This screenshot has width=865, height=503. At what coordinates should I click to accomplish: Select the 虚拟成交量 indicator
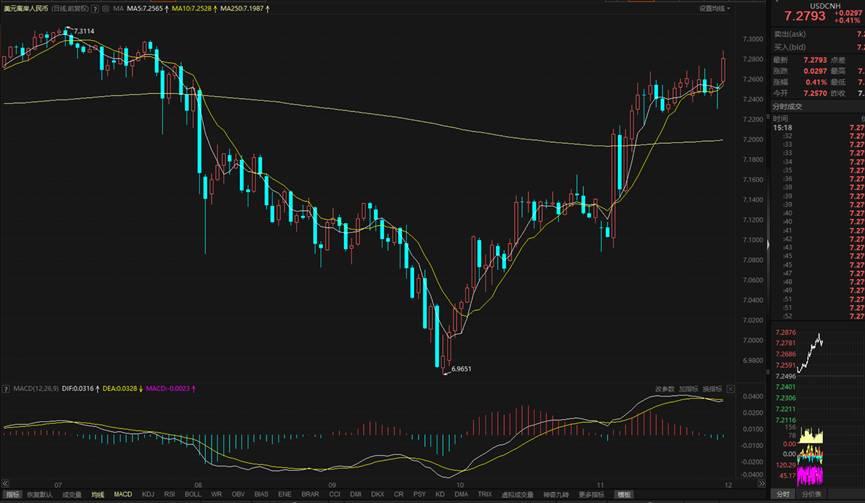tap(517, 494)
